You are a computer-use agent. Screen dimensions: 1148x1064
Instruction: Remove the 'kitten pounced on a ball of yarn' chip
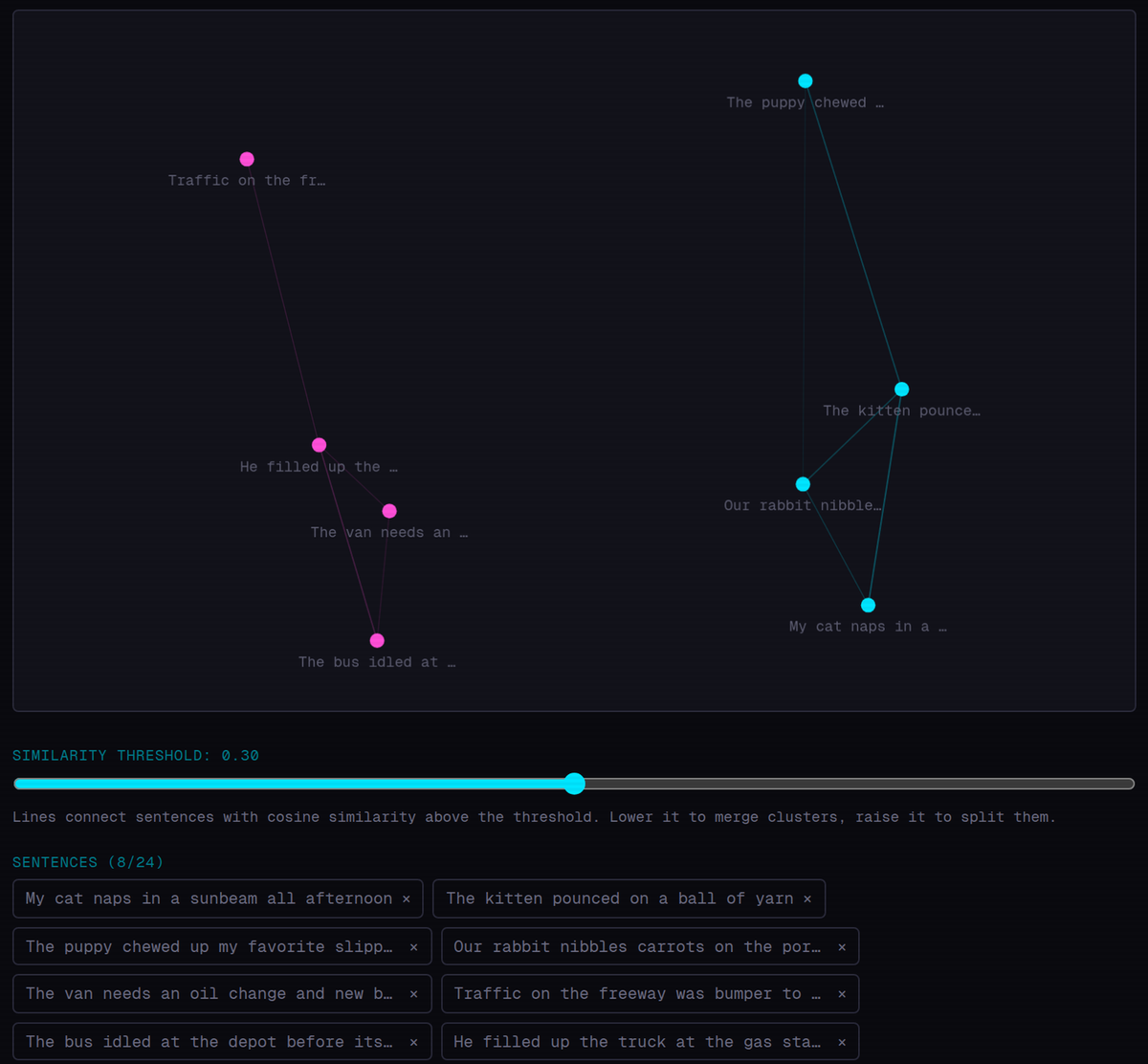(807, 899)
